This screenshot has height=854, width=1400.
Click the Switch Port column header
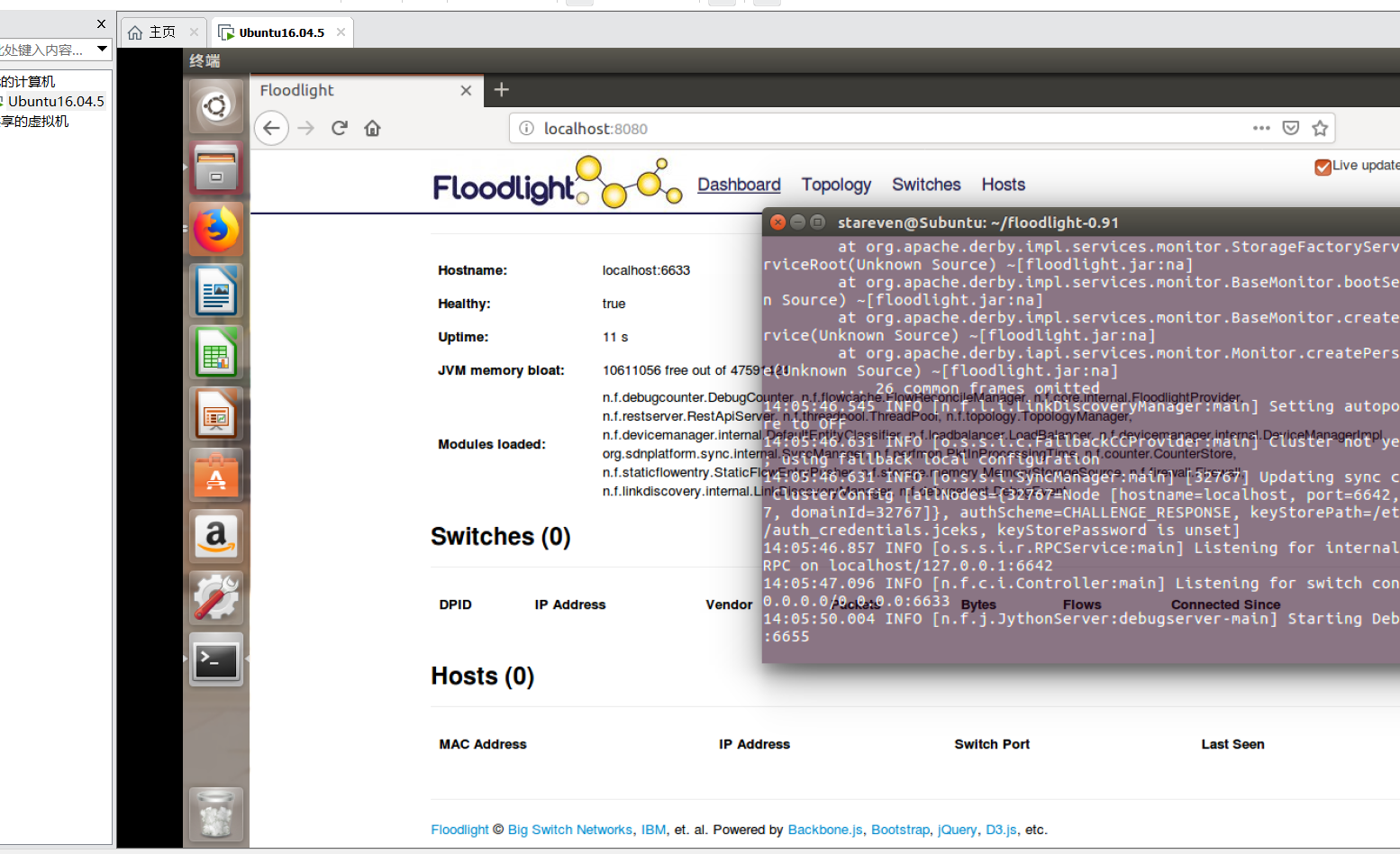tap(992, 744)
